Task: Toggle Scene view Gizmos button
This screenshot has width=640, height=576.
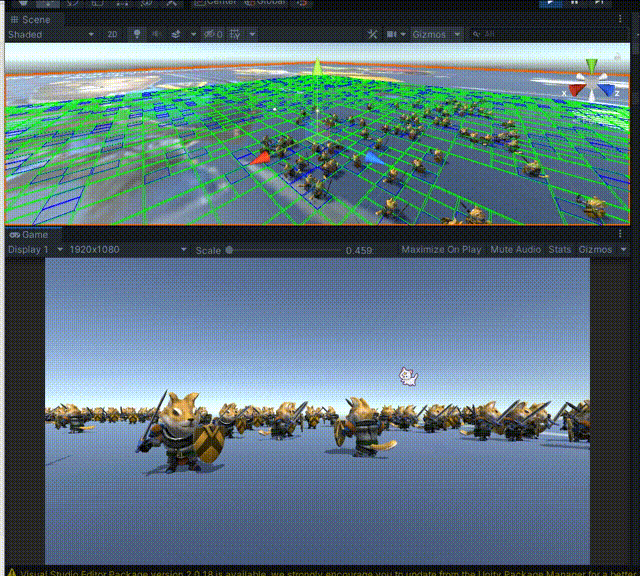Action: [429, 34]
